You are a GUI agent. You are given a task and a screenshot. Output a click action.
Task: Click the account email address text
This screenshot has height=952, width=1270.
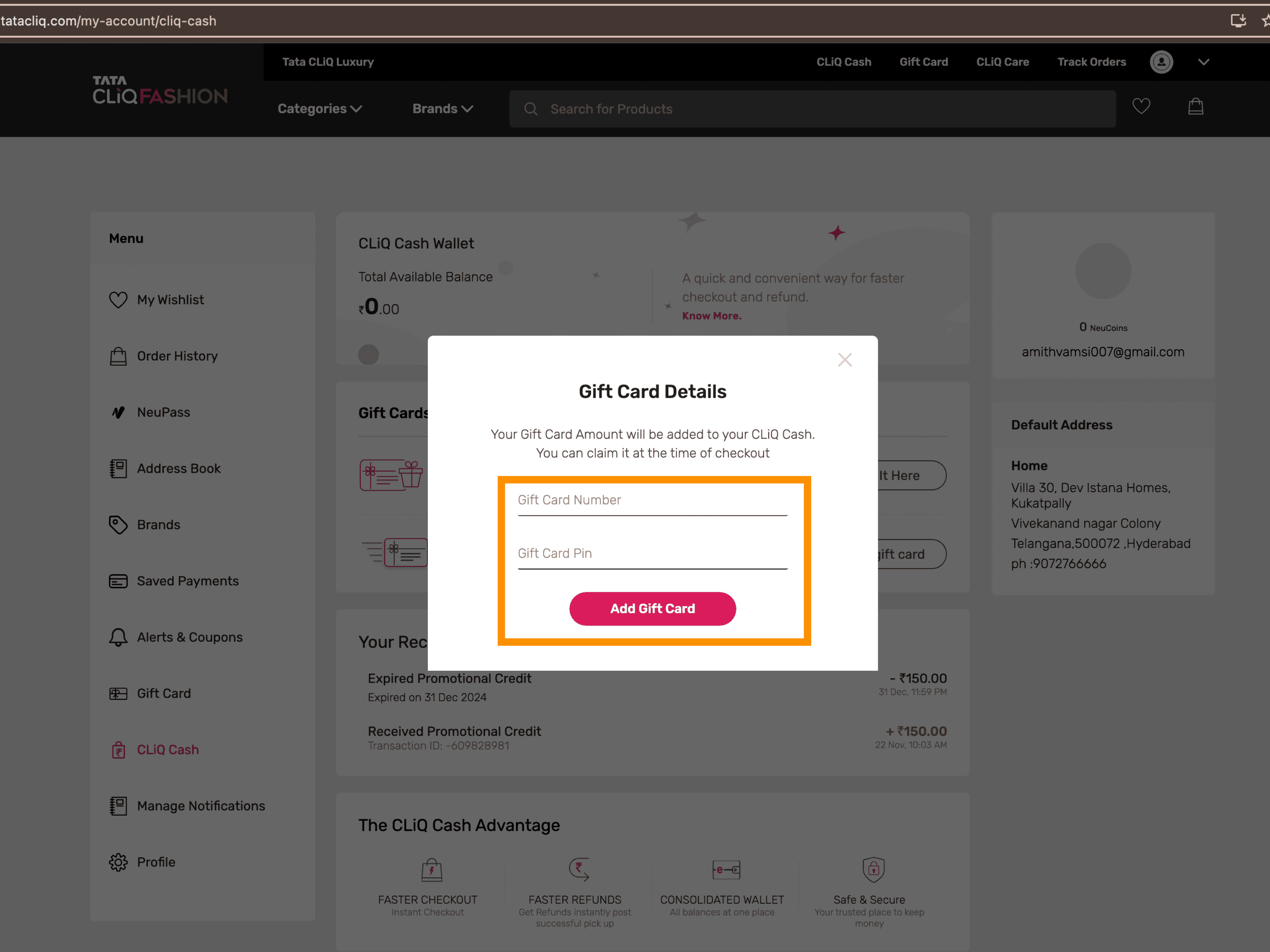point(1103,352)
